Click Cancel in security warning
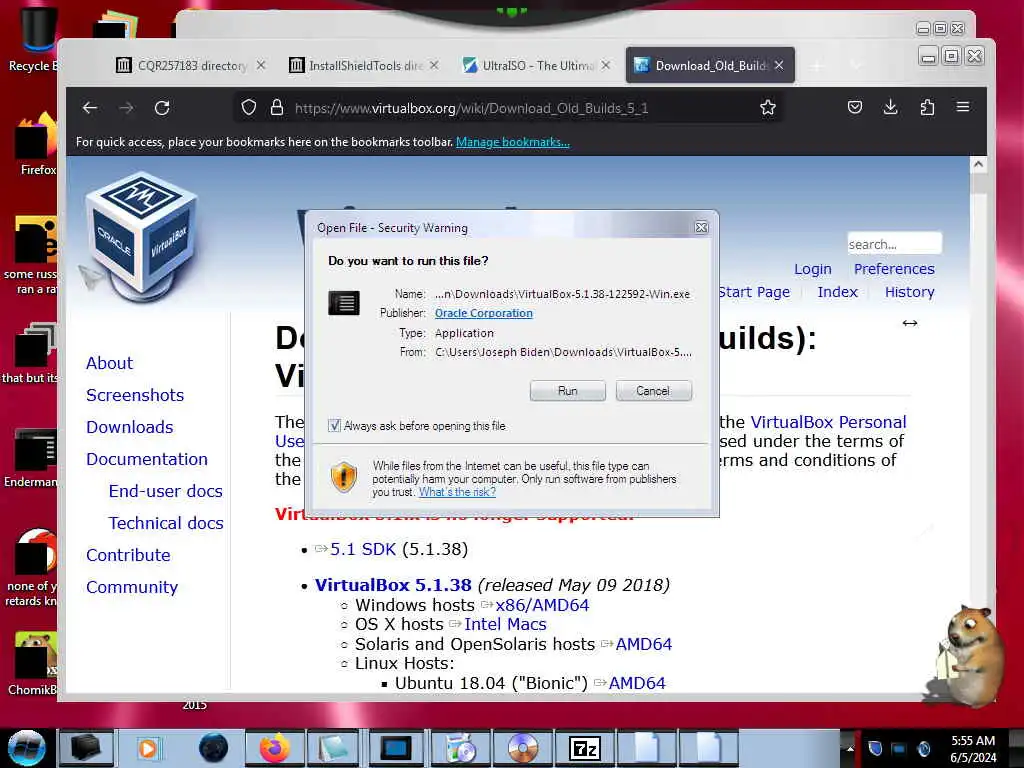The width and height of the screenshot is (1024, 768). (x=653, y=391)
